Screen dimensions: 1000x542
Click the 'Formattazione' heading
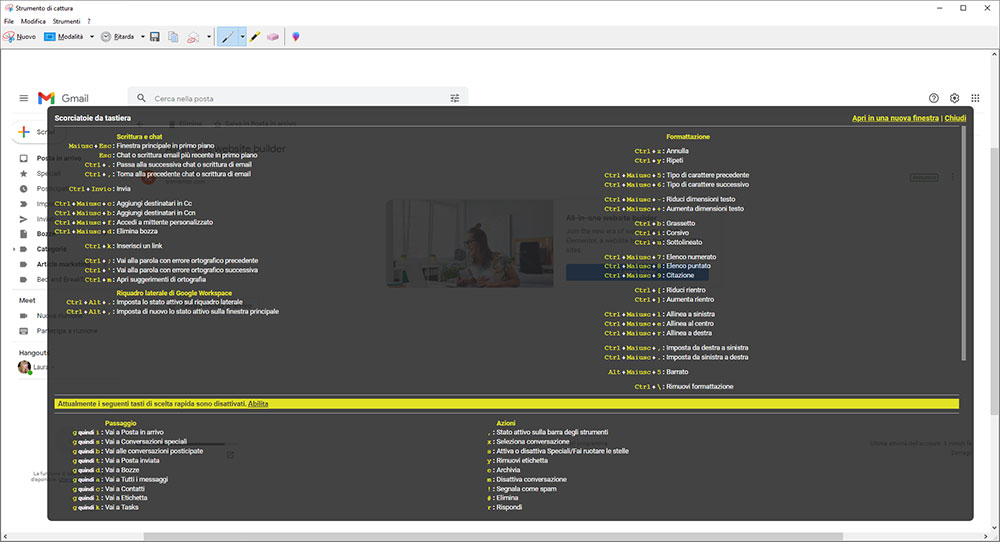[688, 136]
